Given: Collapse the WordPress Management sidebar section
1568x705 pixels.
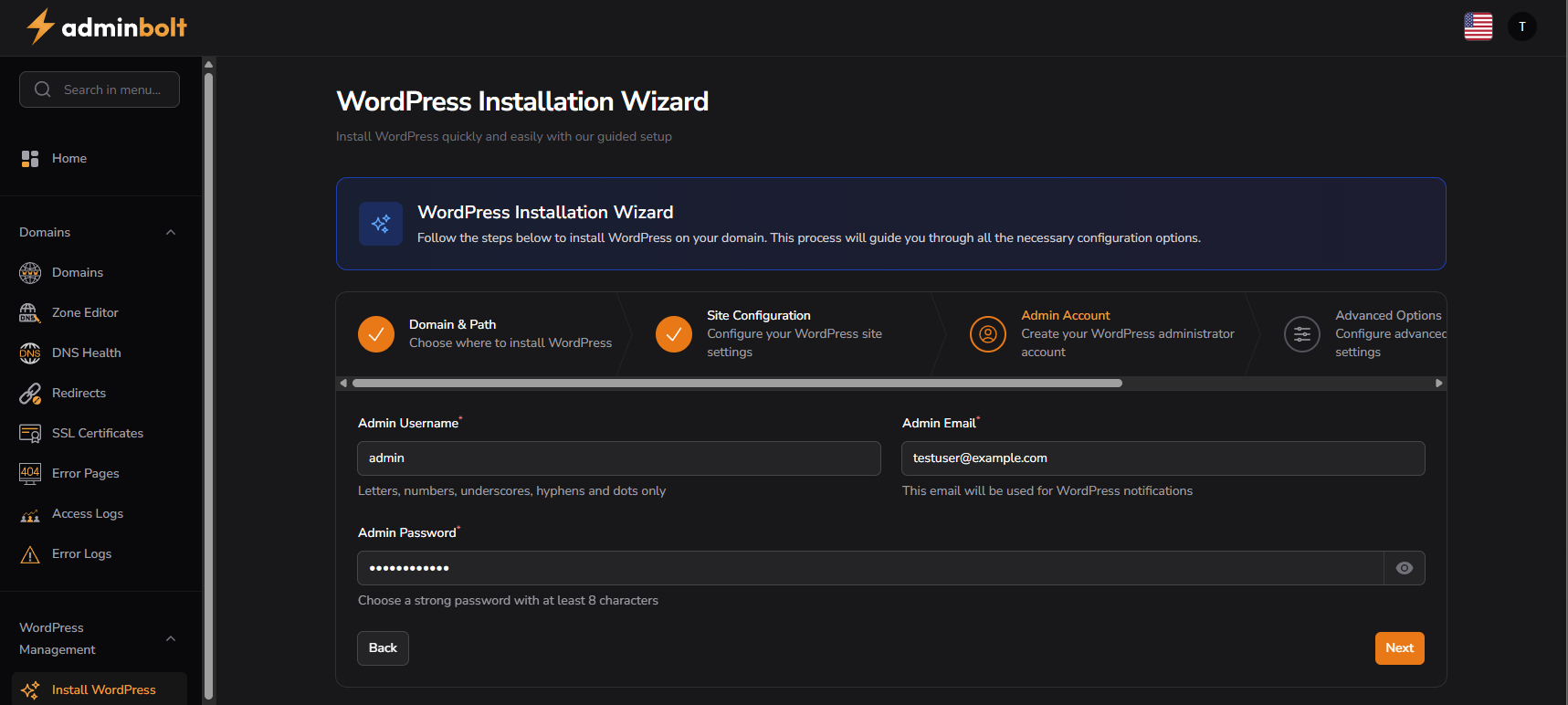Looking at the screenshot, I should click(171, 638).
